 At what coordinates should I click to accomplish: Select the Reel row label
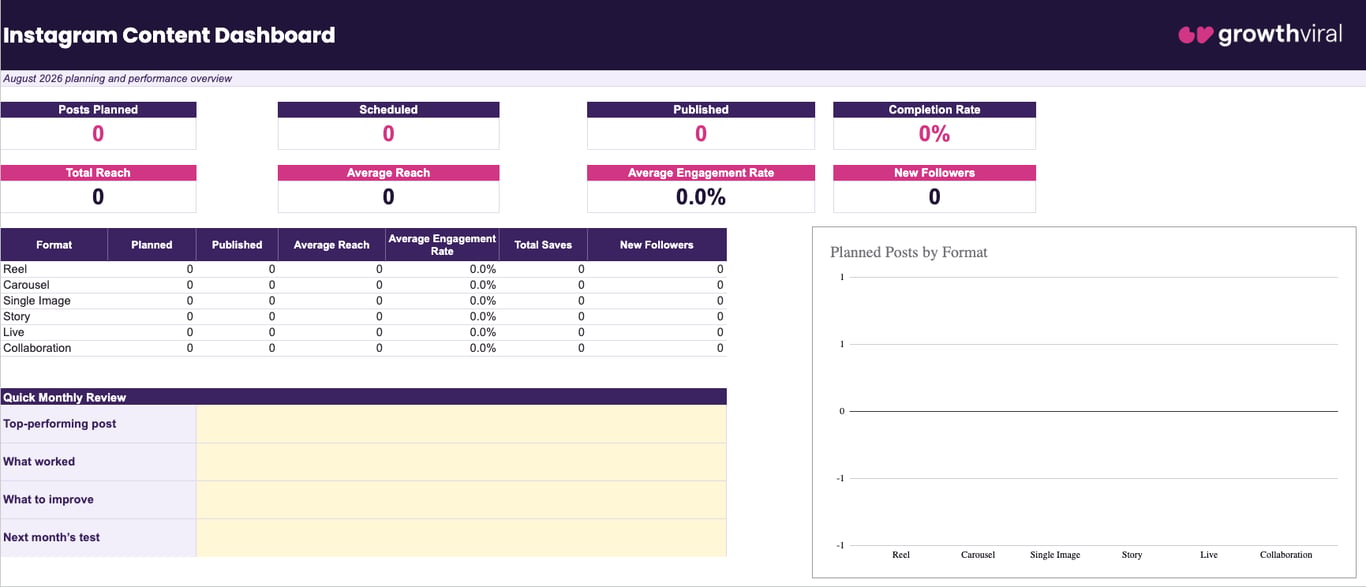pyautogui.click(x=15, y=269)
